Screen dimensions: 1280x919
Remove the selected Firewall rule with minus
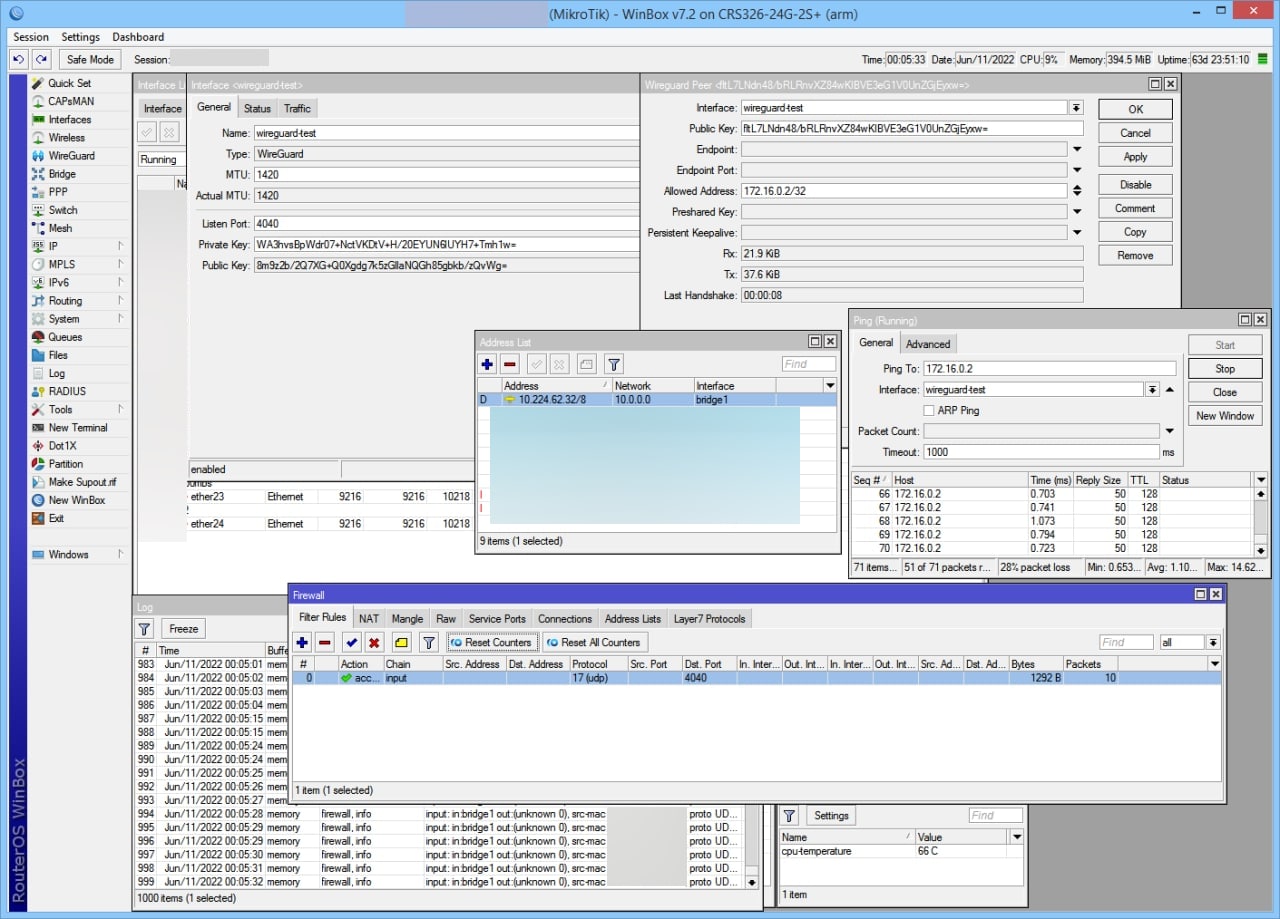coord(325,642)
